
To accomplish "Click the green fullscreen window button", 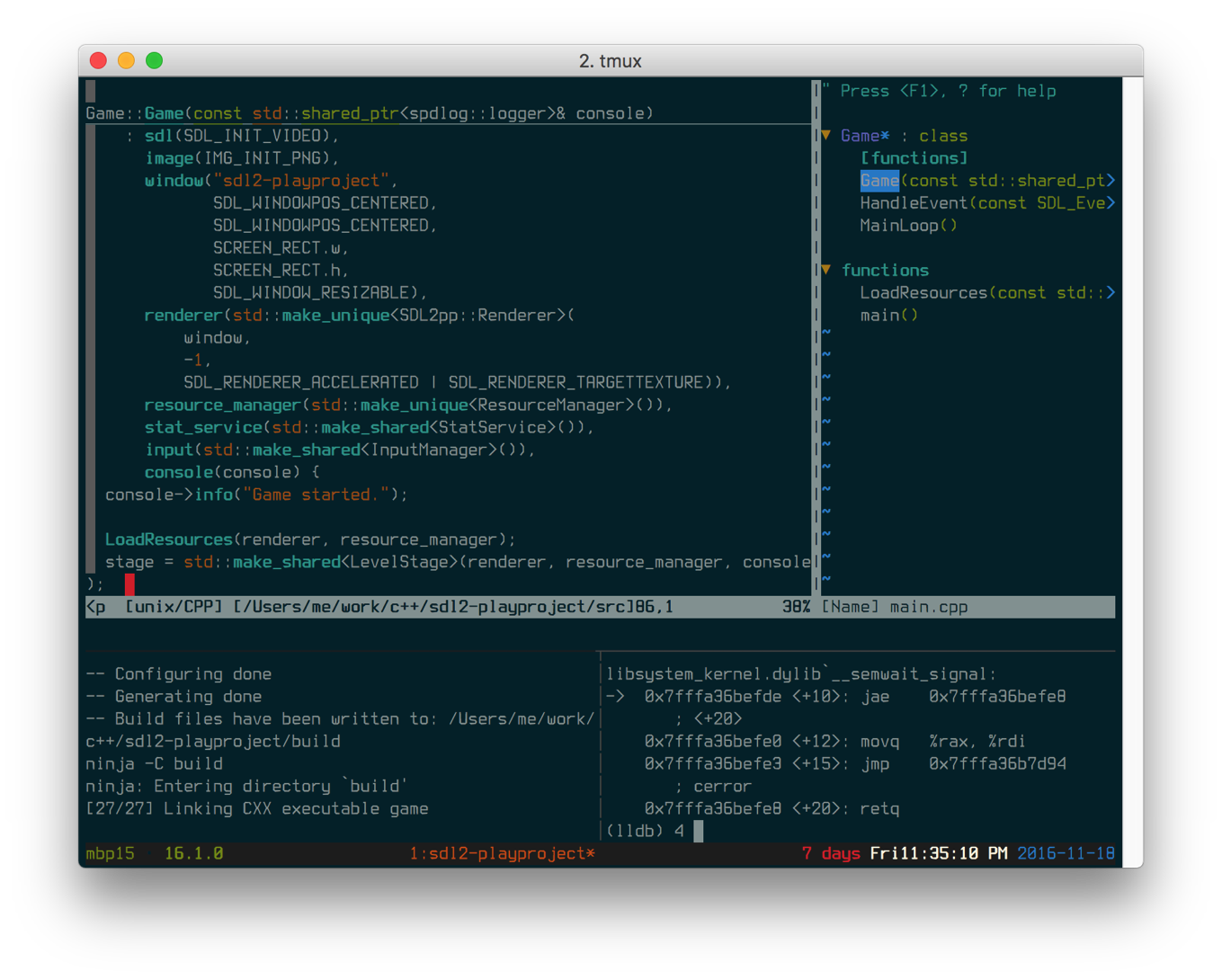I will [155, 60].
